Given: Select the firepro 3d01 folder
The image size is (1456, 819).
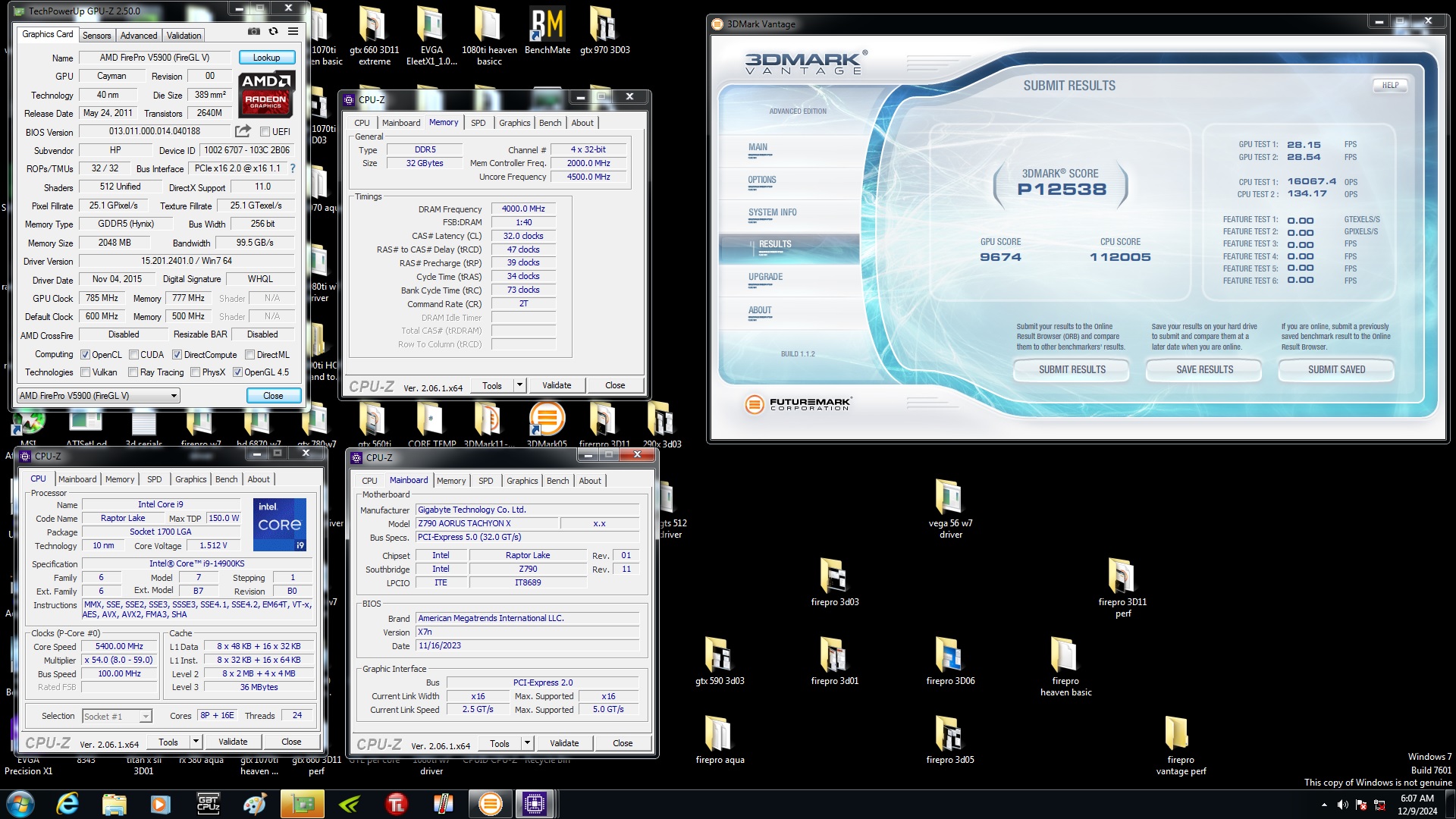Looking at the screenshot, I should point(834,661).
